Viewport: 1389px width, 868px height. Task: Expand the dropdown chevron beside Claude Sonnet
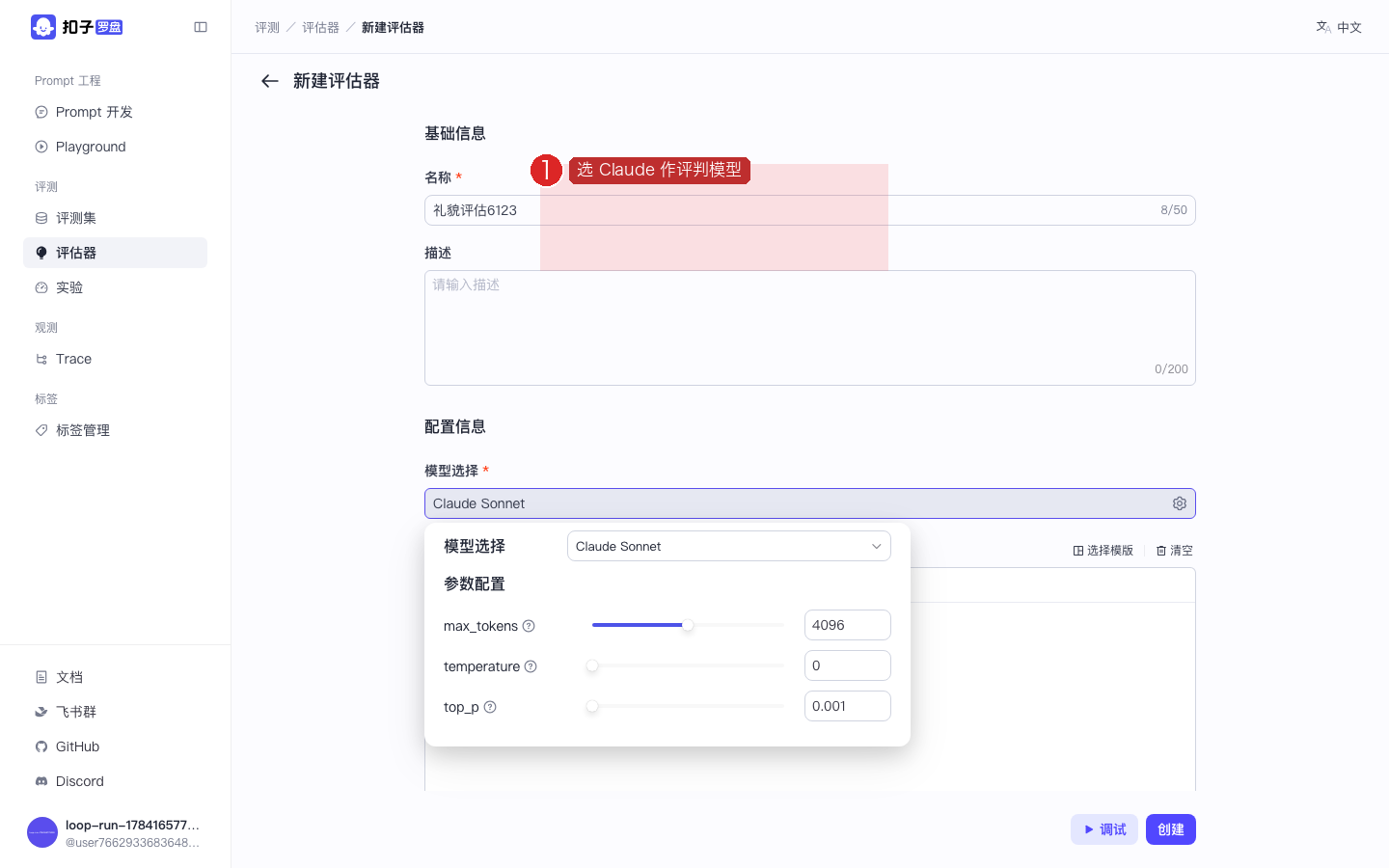[x=877, y=546]
